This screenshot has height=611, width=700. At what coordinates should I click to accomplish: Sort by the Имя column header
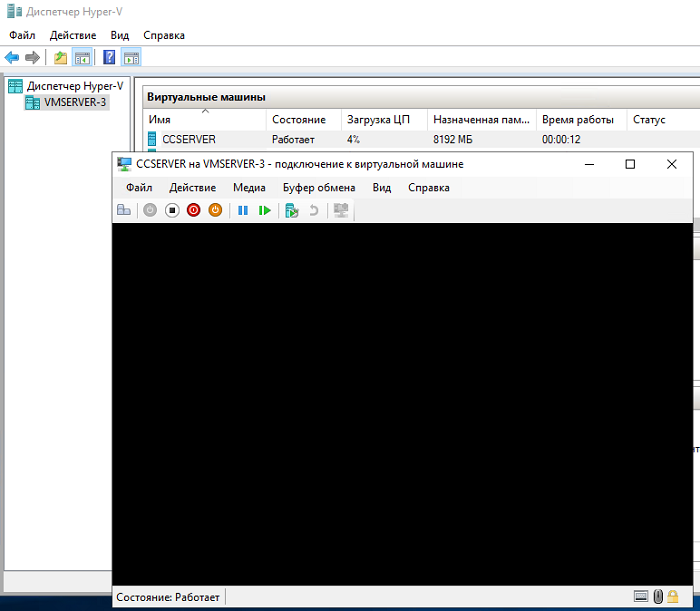[x=205, y=119]
